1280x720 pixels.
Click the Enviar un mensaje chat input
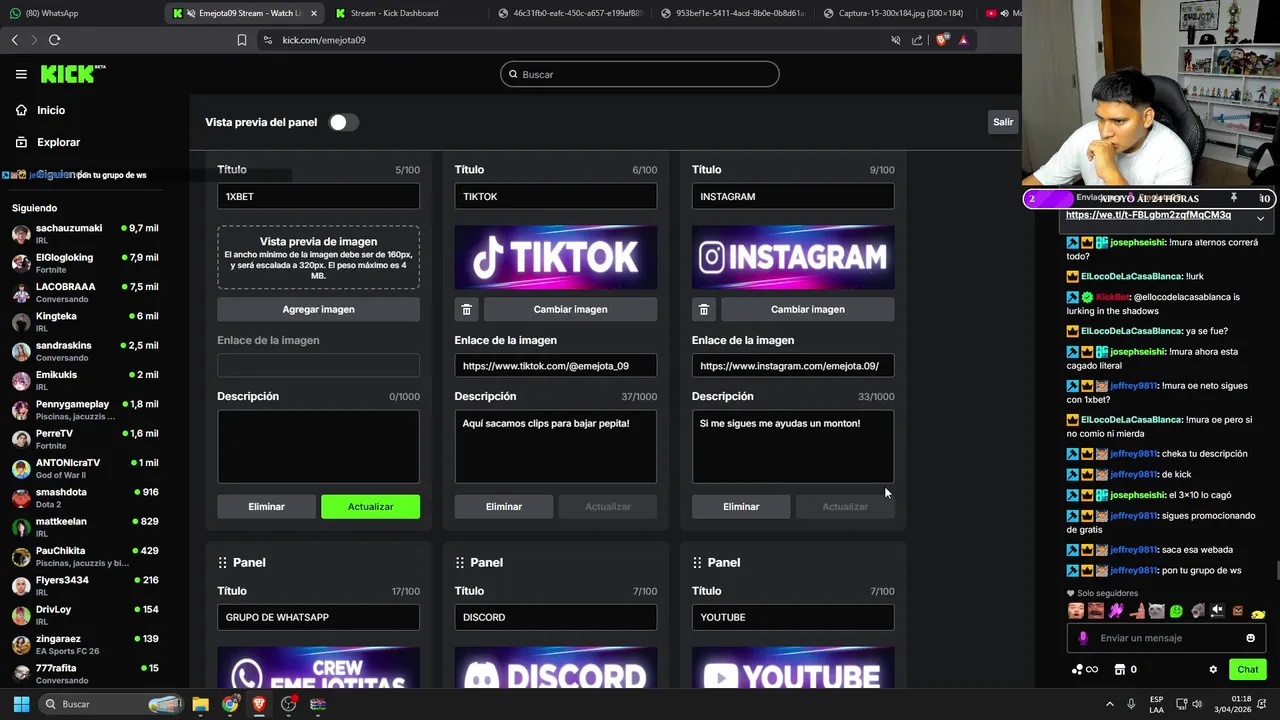pos(1166,638)
